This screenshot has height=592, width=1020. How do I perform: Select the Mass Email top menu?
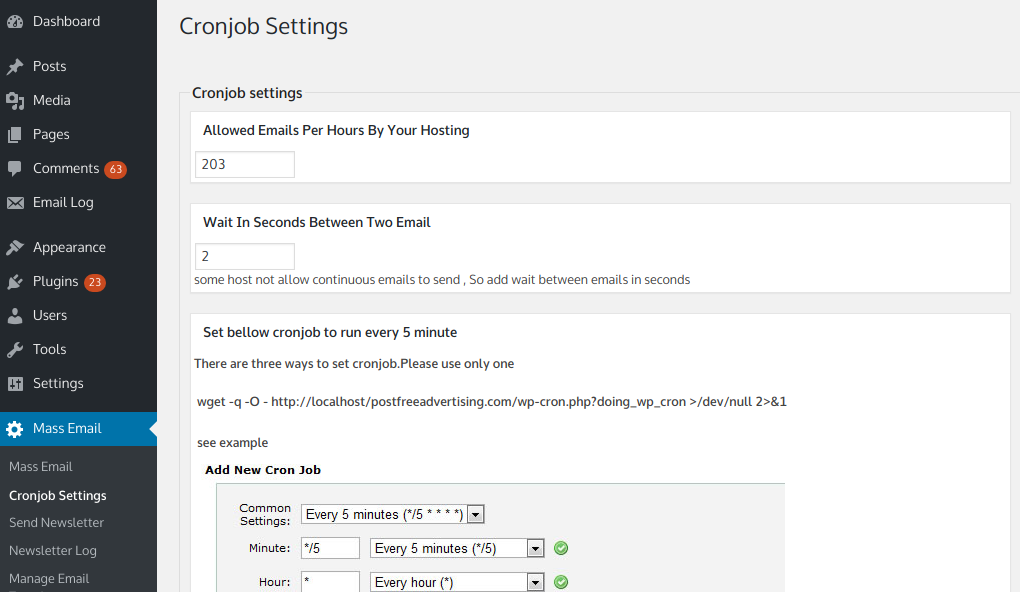[x=78, y=429]
